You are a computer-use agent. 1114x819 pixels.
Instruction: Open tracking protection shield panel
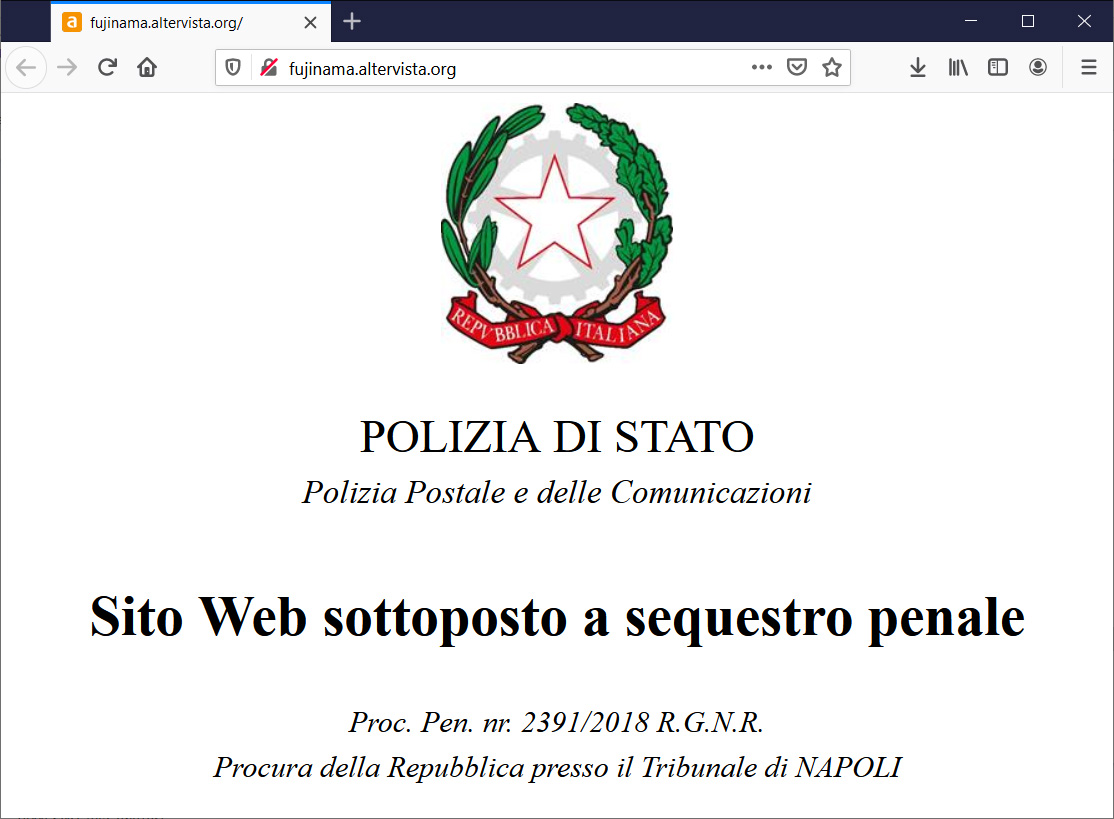(x=233, y=67)
